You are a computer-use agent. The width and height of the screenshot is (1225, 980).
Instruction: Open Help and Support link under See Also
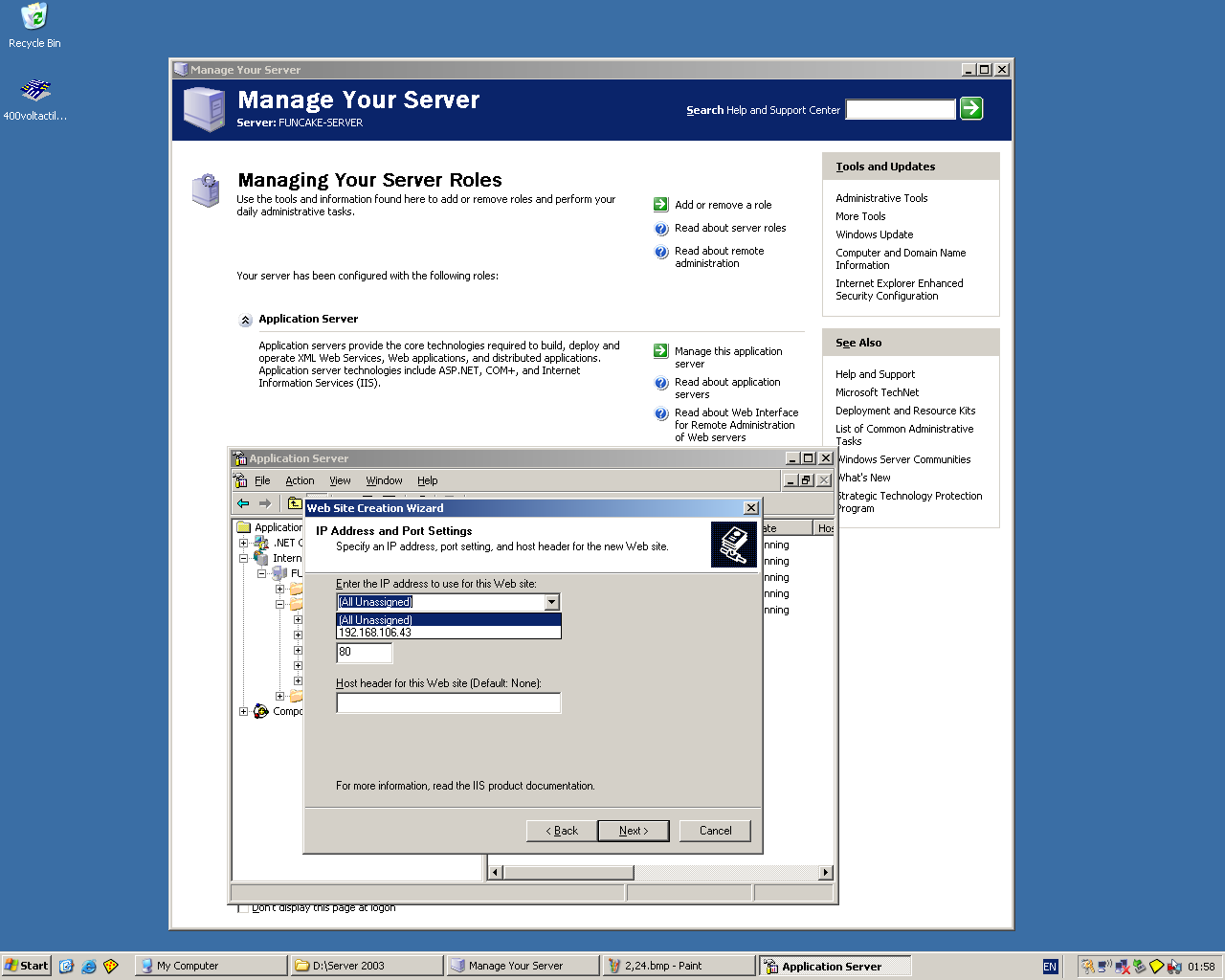point(875,374)
